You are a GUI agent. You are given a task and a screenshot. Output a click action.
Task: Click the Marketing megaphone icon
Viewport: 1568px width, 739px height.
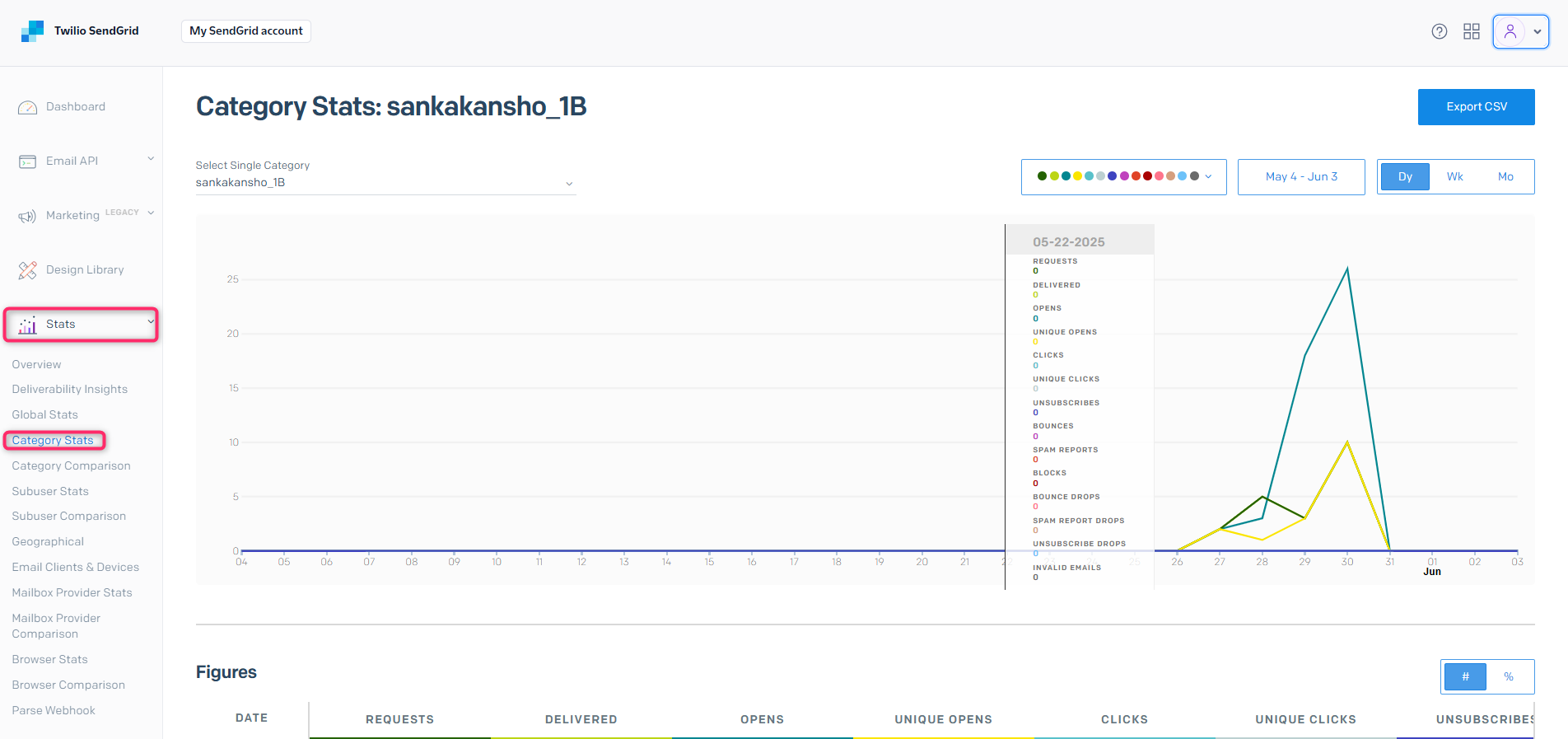click(x=27, y=216)
